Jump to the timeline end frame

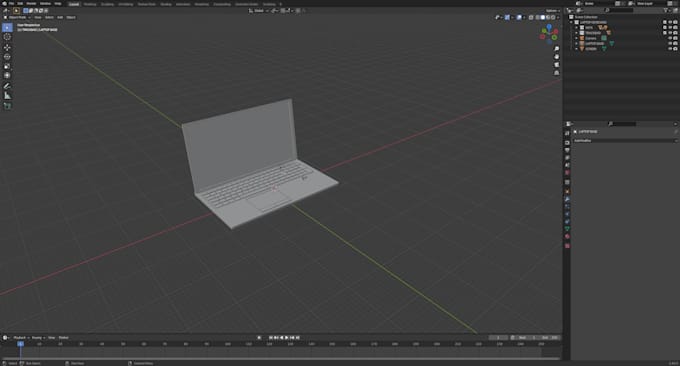pyautogui.click(x=298, y=337)
